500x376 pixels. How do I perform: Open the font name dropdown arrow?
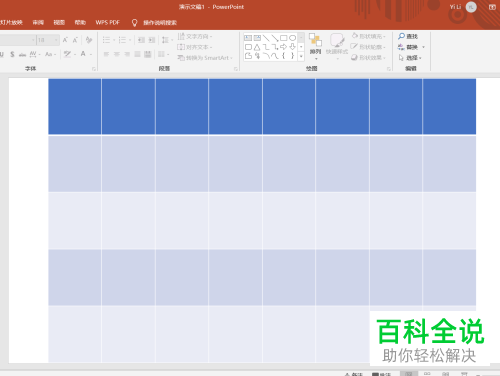[33, 40]
